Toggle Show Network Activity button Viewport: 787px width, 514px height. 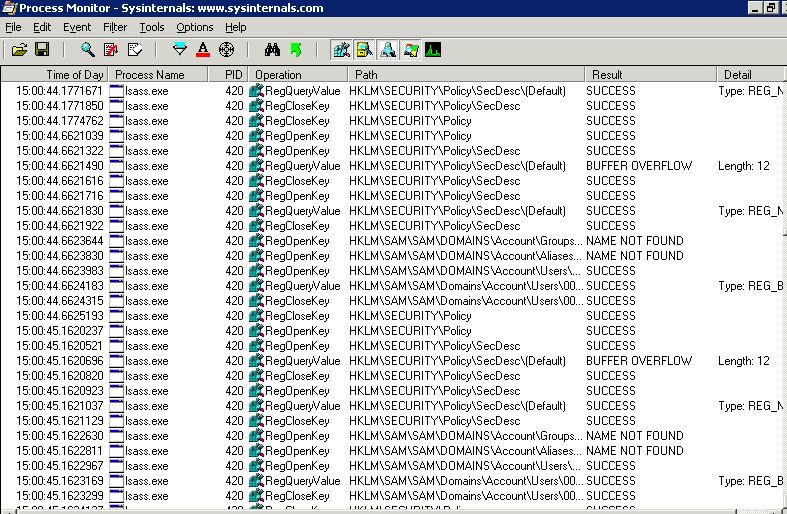(387, 50)
